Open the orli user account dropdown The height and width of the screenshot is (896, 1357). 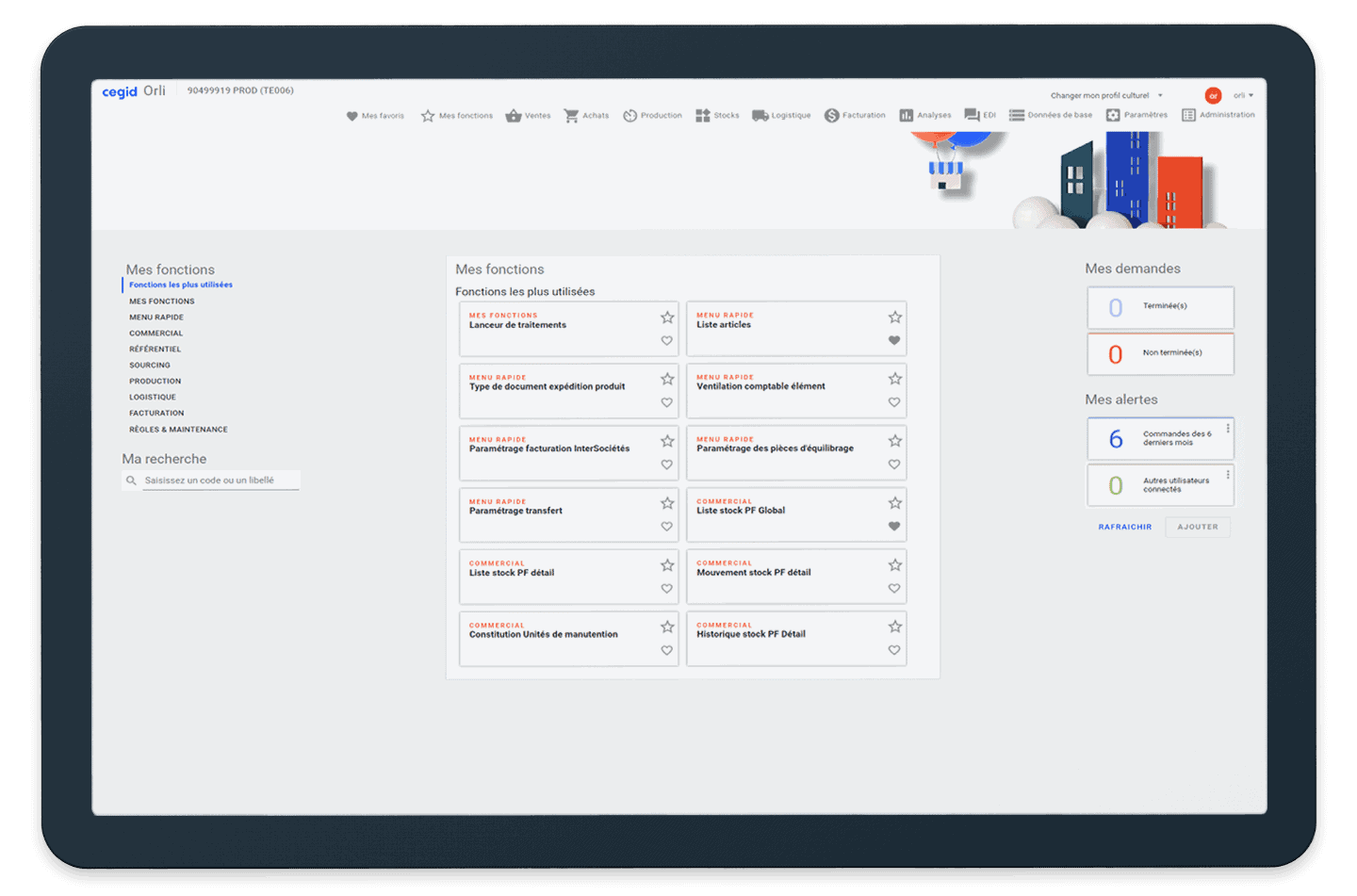pos(1244,95)
